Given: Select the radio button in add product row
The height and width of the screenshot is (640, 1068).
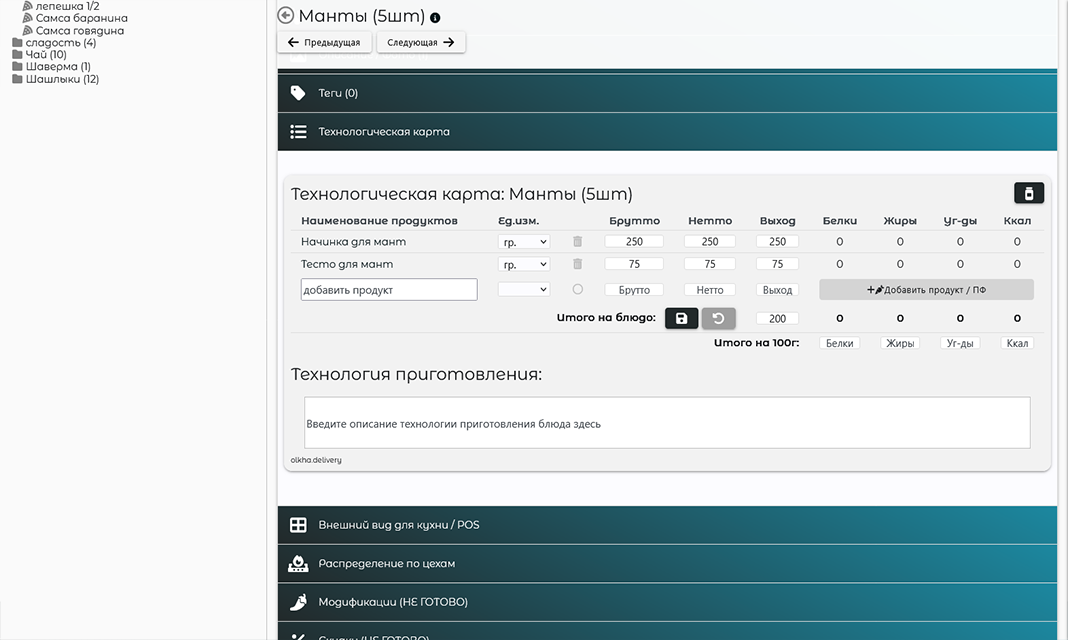Looking at the screenshot, I should click(578, 289).
